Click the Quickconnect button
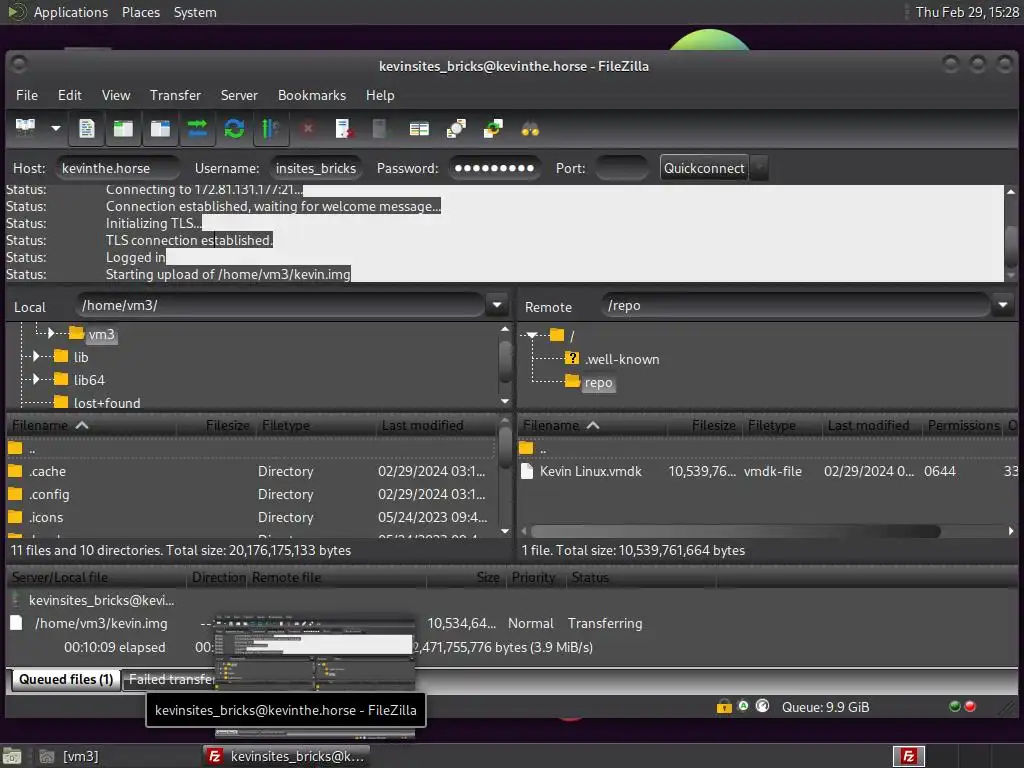 (x=704, y=168)
